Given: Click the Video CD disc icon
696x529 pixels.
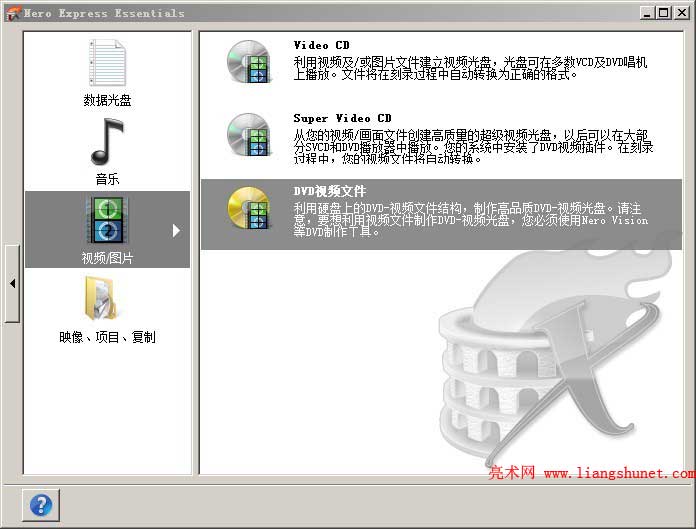Looking at the screenshot, I should (248, 62).
